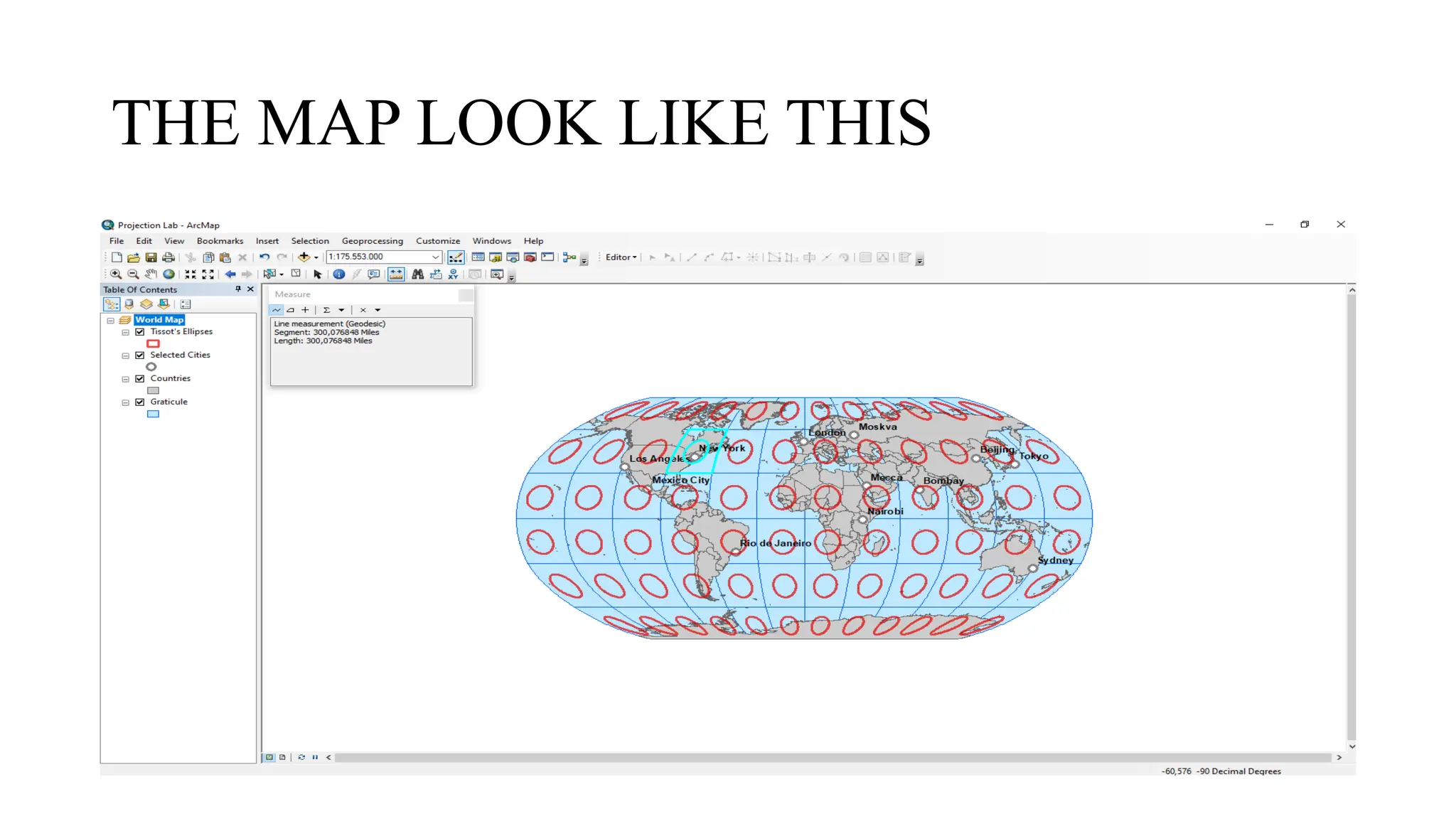Screen dimensions: 1456x819
Task: Open the map scale dropdown
Action: click(436, 257)
